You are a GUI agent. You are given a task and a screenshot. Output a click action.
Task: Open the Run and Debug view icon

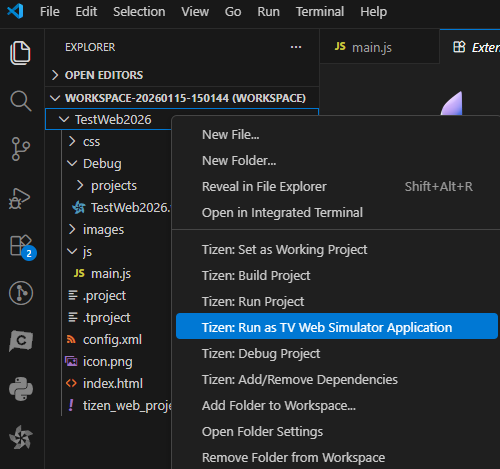coord(20,199)
